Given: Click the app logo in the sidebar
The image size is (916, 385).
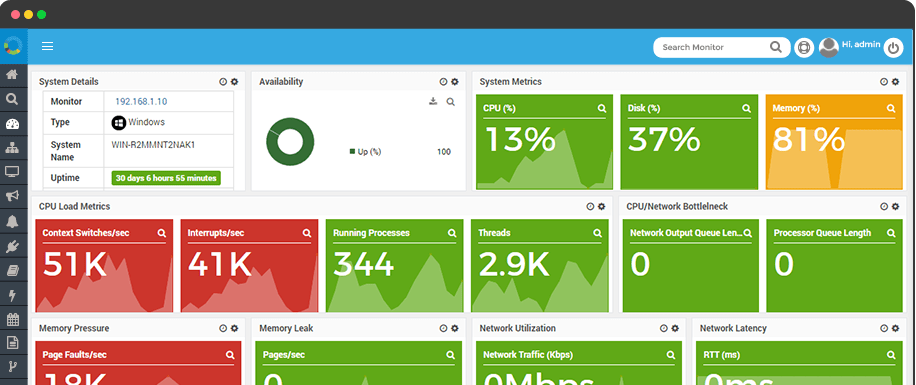Looking at the screenshot, I should [x=12, y=46].
